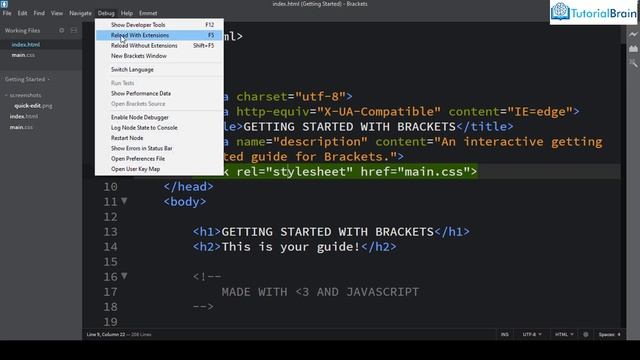Select Reload With Extensions

pyautogui.click(x=159, y=35)
